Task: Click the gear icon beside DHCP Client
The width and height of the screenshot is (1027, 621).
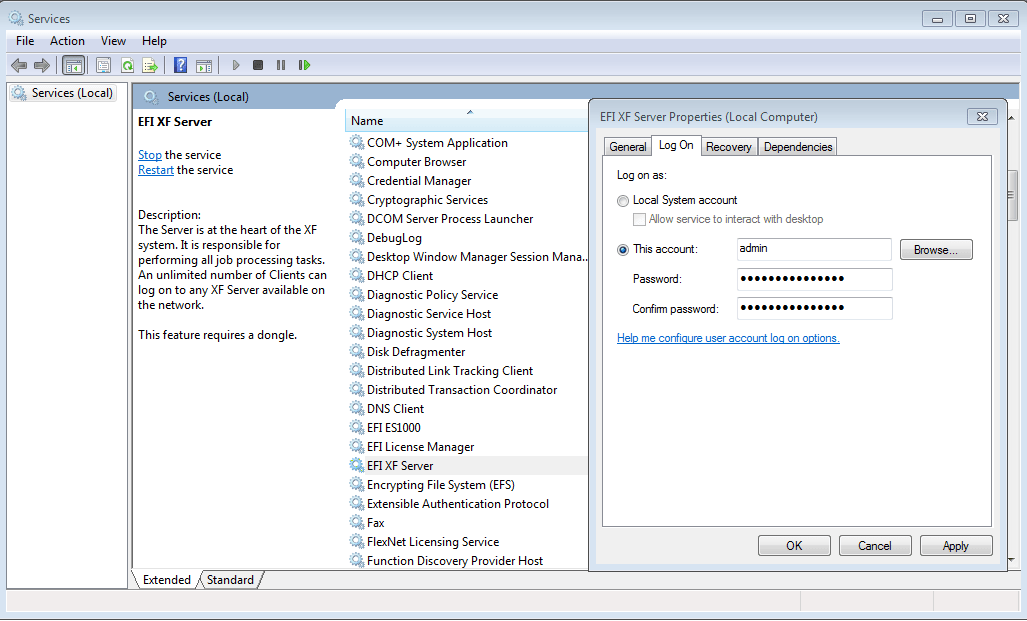Action: 356,275
